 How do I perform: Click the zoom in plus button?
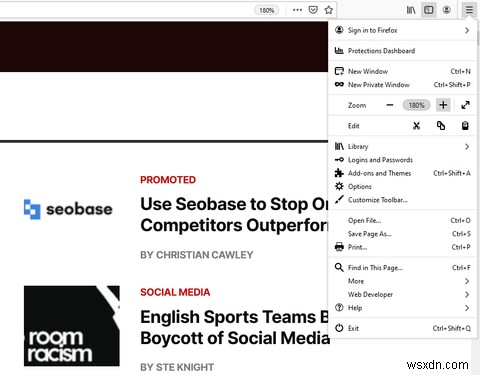pos(443,105)
